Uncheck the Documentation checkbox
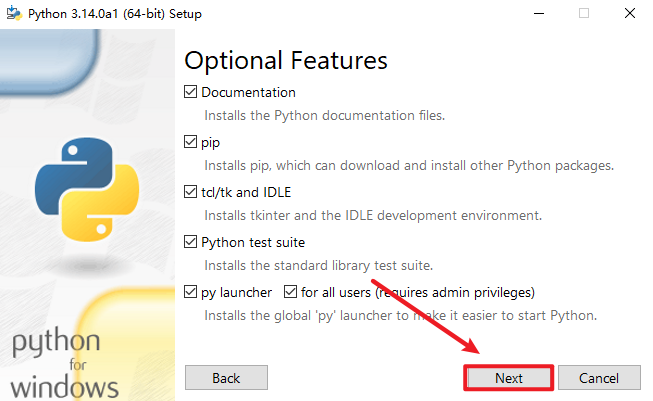653x401 pixels. 192,93
